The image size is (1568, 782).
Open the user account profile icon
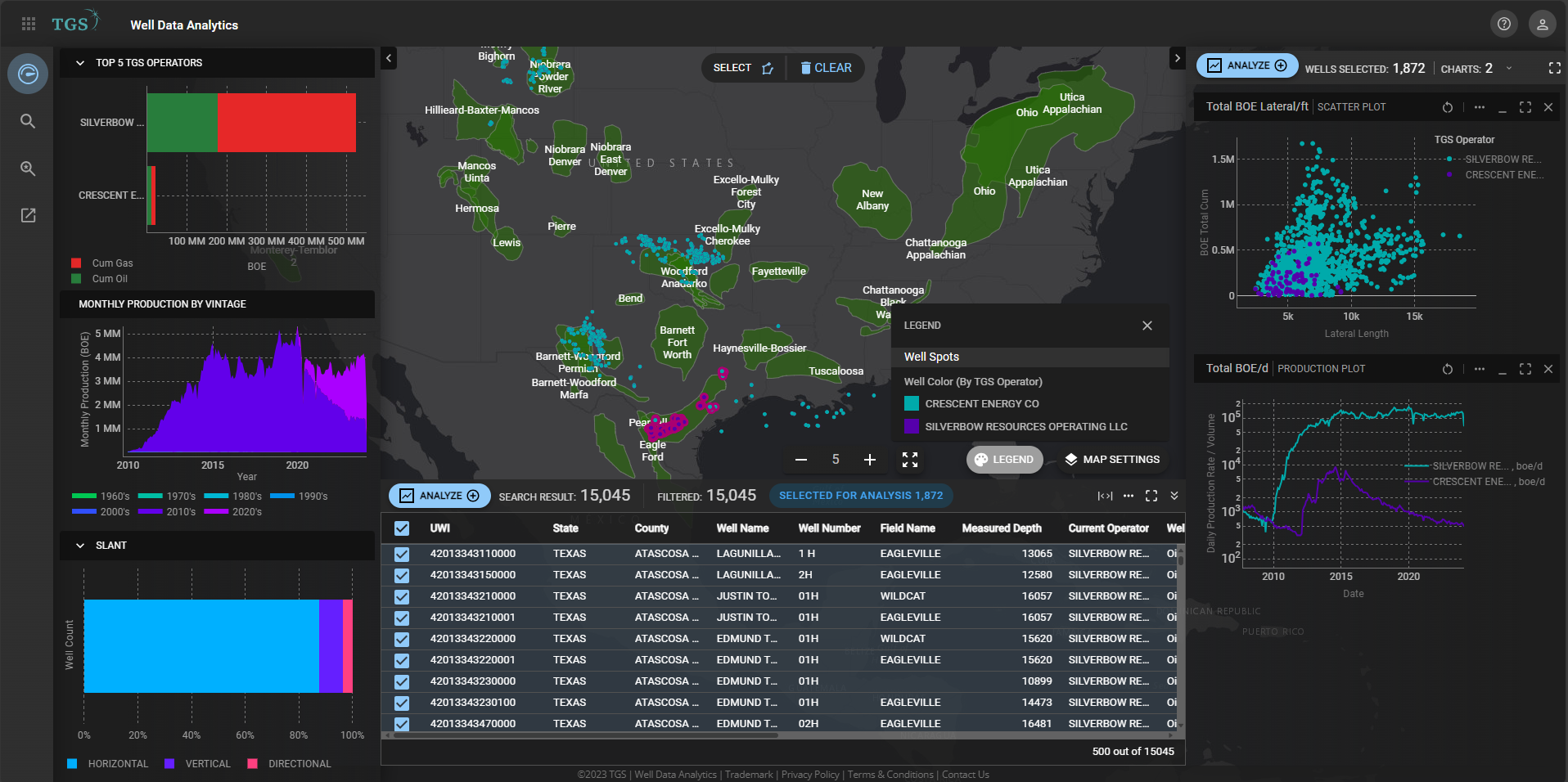[x=1542, y=24]
